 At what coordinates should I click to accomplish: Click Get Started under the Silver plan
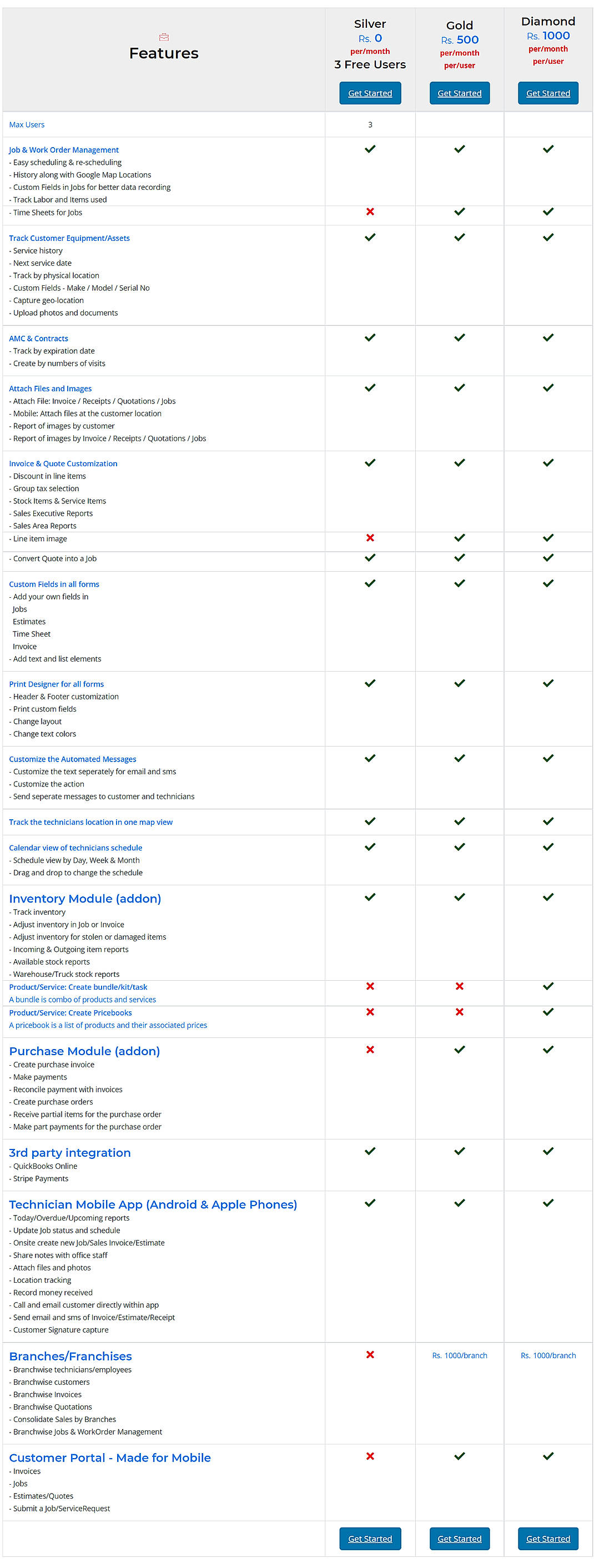click(369, 93)
